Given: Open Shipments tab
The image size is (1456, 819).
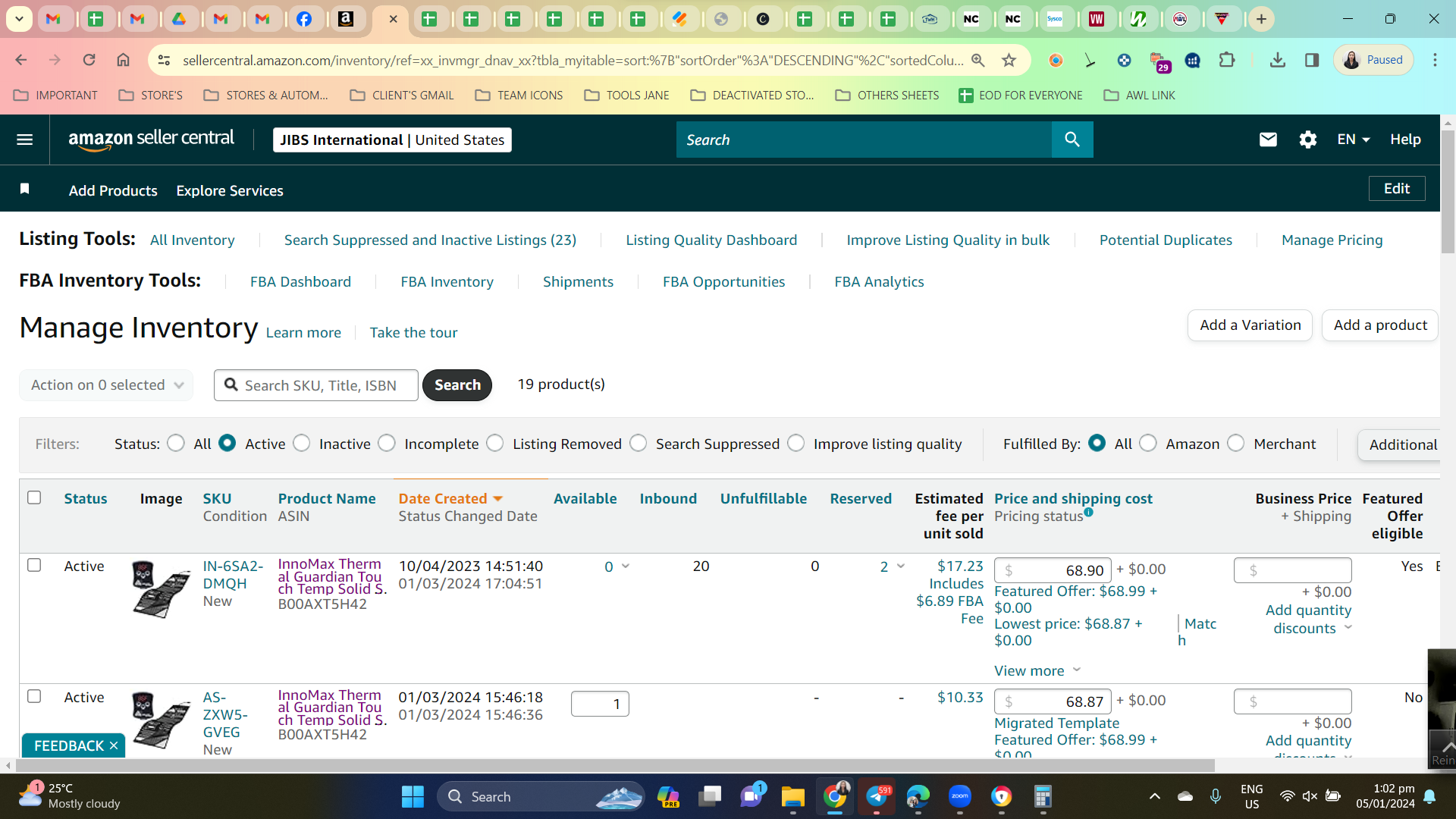Looking at the screenshot, I should point(578,281).
